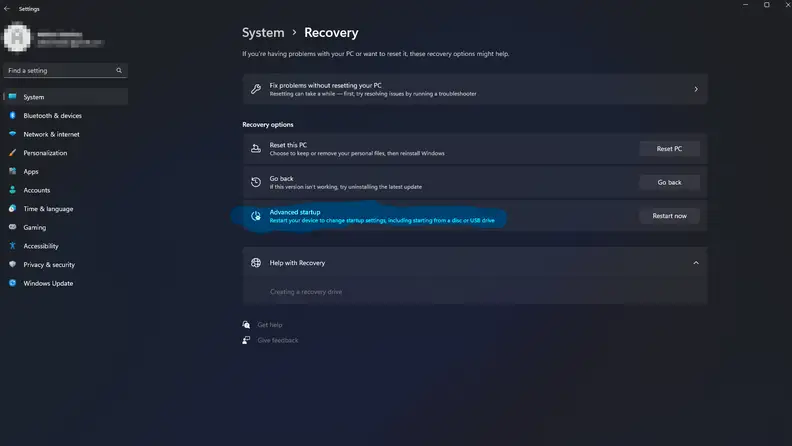Click the wrench icon for Fix problems

(x=256, y=89)
